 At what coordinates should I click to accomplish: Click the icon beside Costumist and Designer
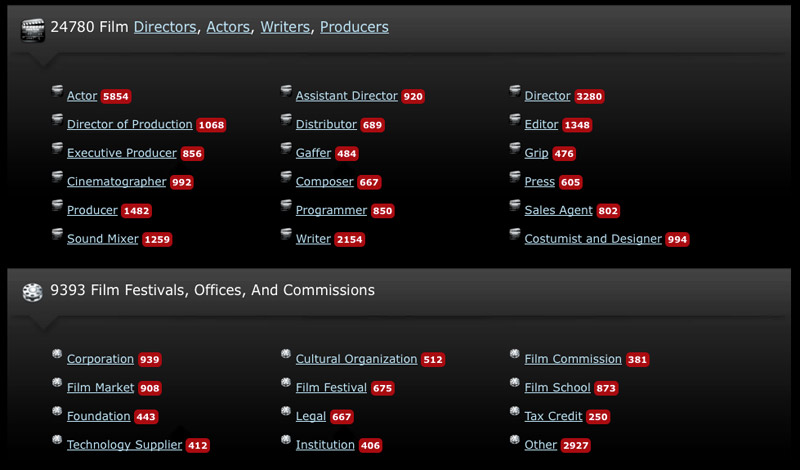point(515,236)
